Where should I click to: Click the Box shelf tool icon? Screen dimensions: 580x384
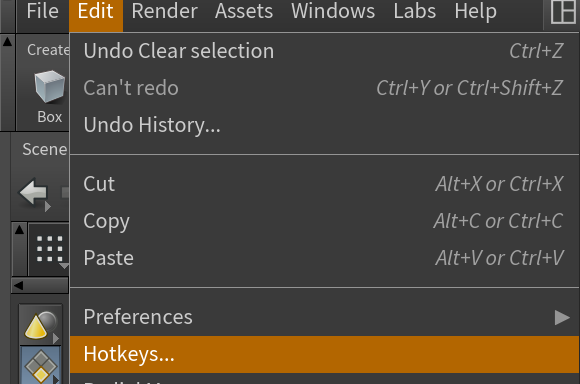pos(50,87)
